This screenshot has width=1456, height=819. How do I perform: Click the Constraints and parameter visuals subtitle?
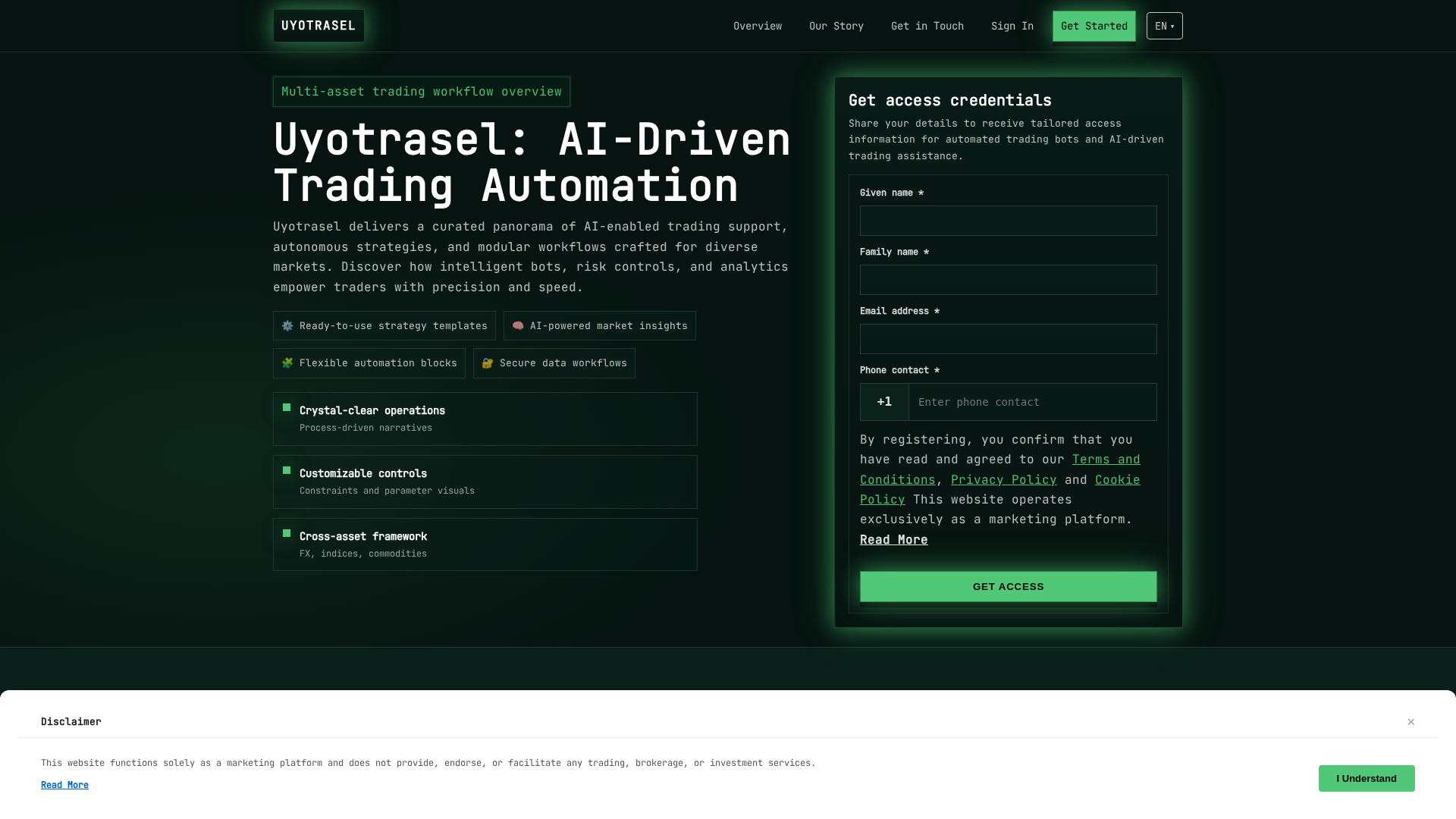(x=387, y=491)
